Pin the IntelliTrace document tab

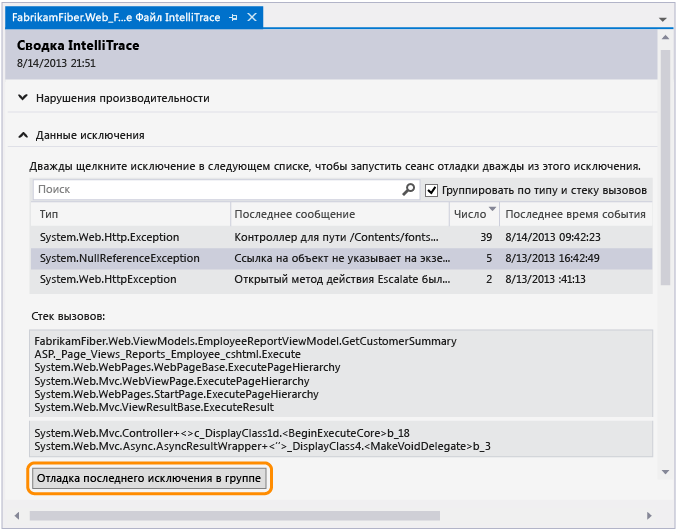233,18
